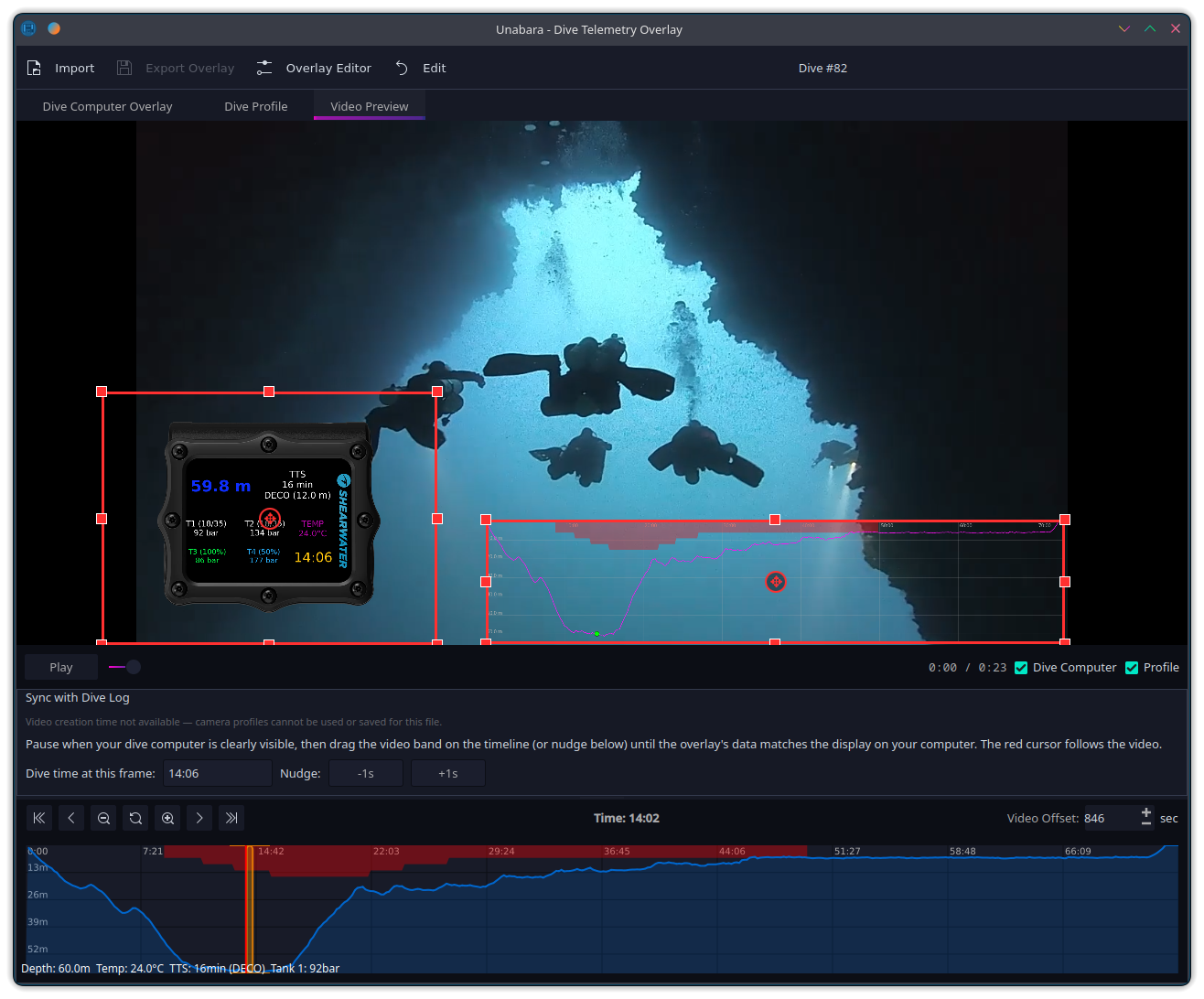
Task: Click the pin window icon in title bar
Action: (x=54, y=28)
